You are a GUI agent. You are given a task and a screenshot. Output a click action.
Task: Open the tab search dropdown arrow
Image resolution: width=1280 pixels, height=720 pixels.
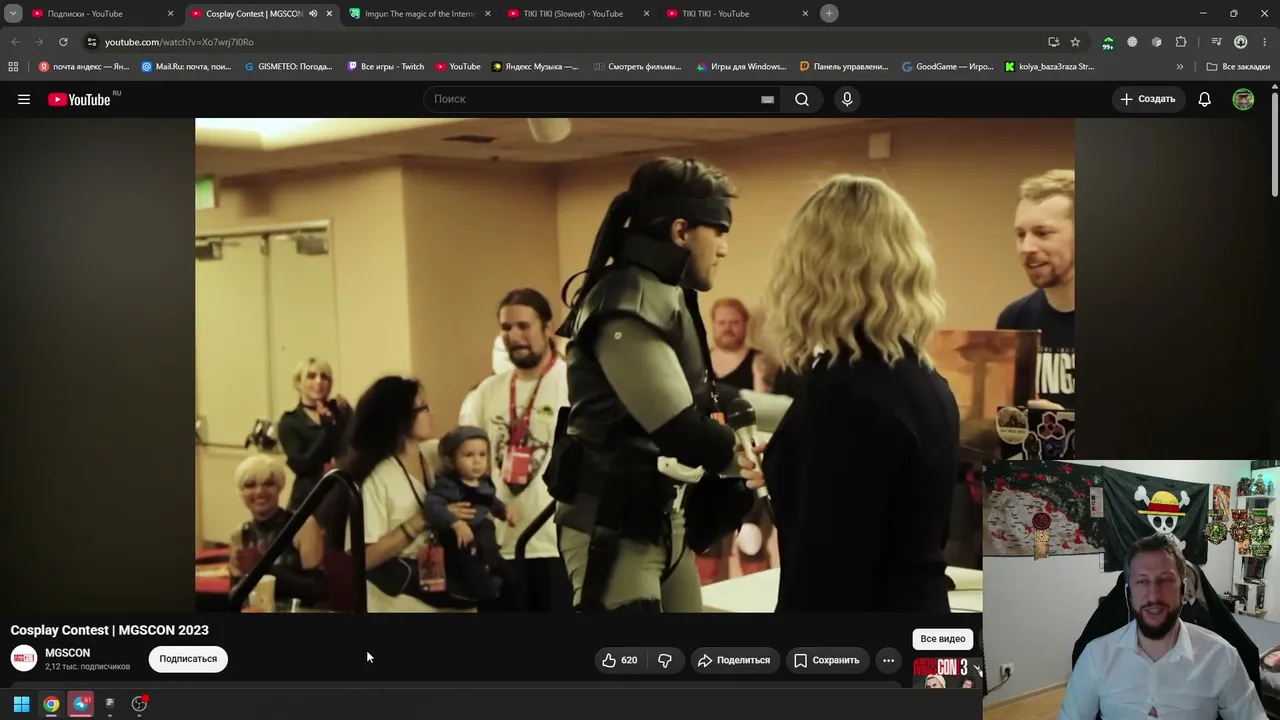click(x=13, y=13)
